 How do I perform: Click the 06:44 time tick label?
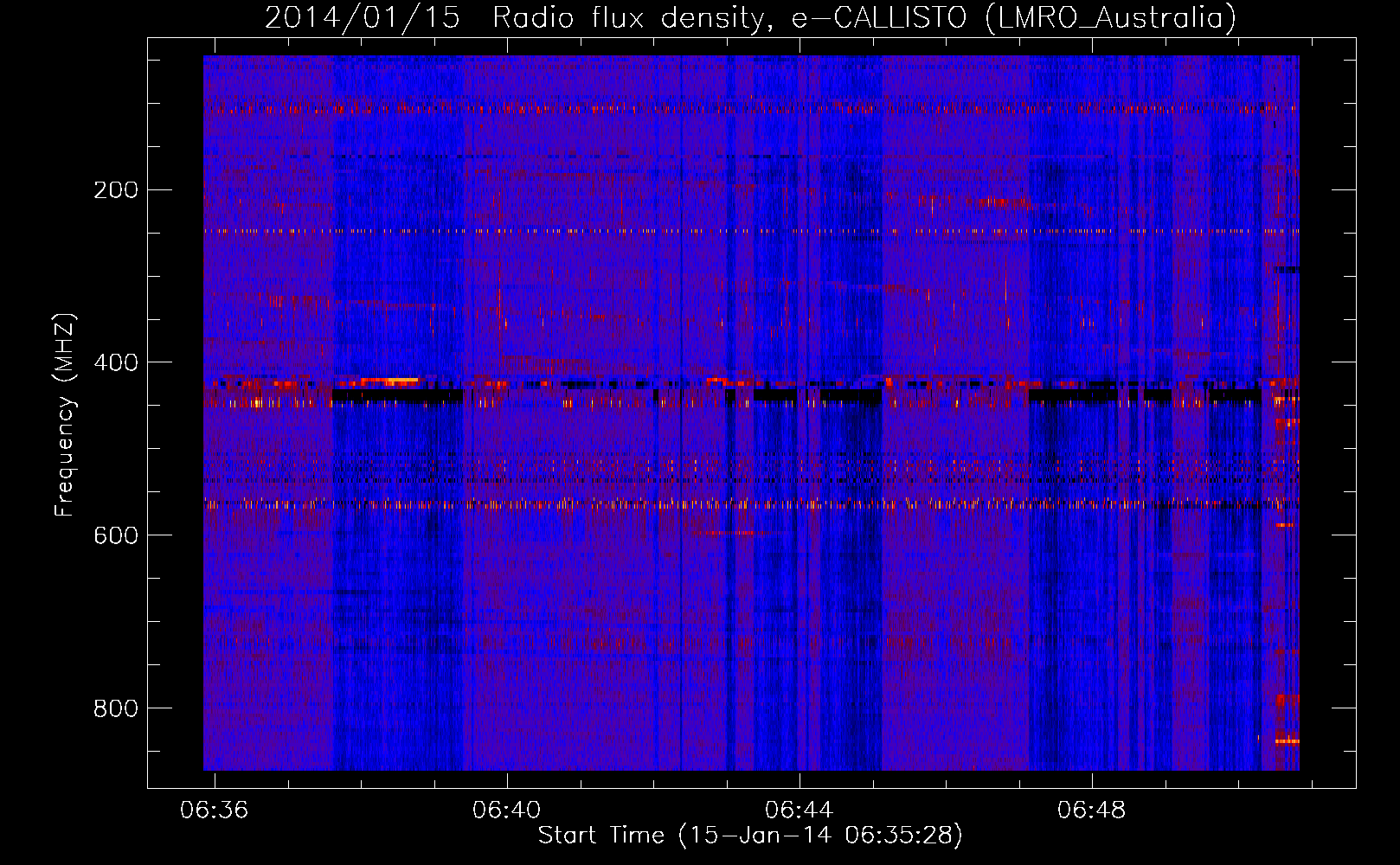[x=799, y=810]
